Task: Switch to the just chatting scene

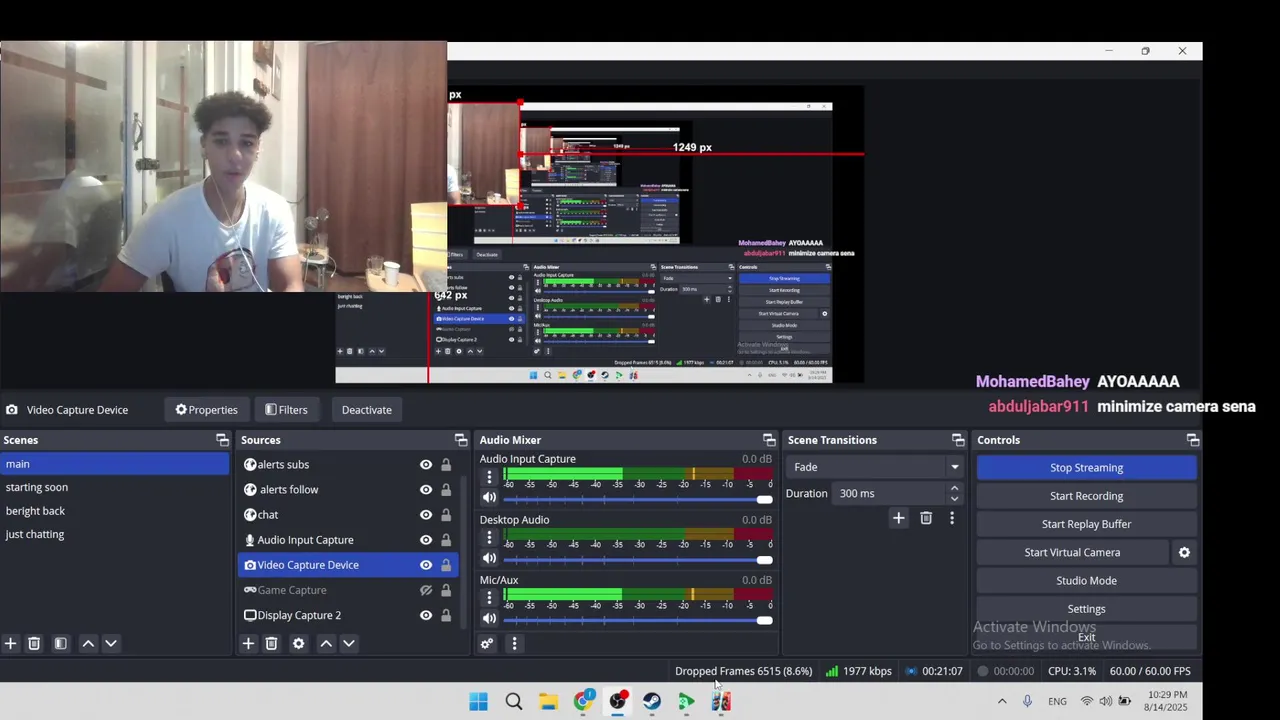Action: point(115,534)
